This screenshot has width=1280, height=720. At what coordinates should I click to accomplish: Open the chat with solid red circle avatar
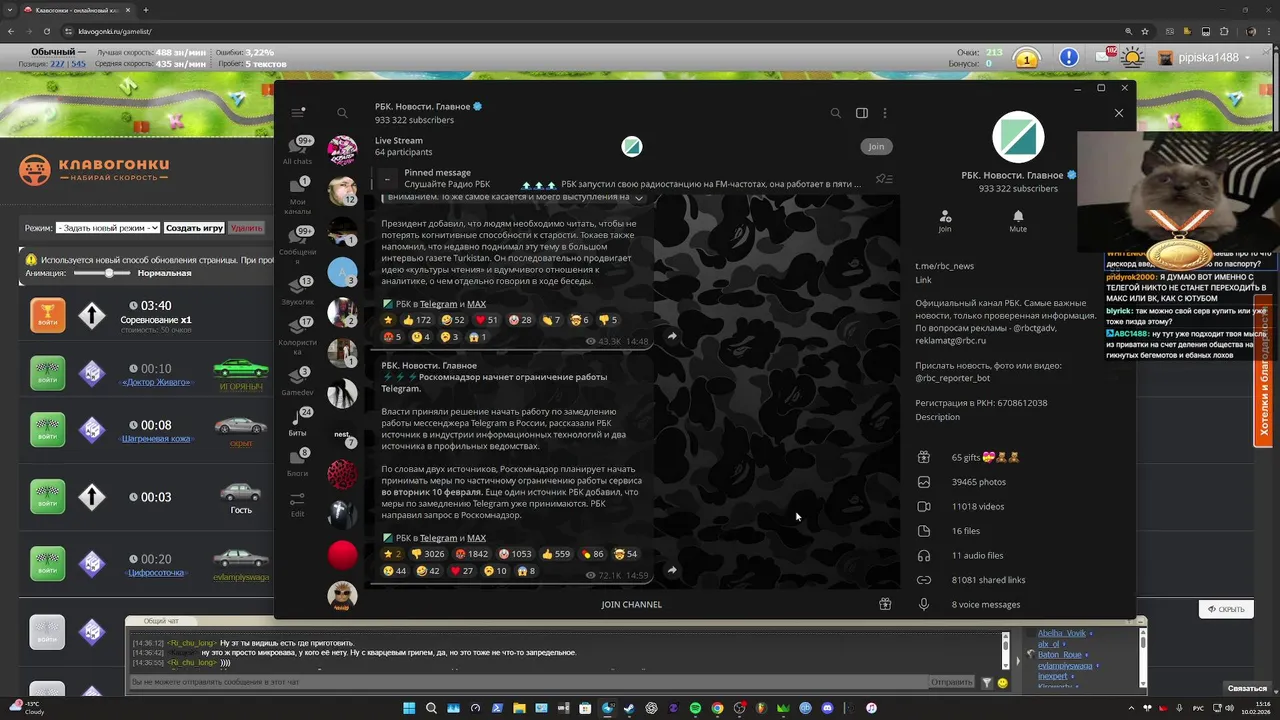(x=342, y=554)
